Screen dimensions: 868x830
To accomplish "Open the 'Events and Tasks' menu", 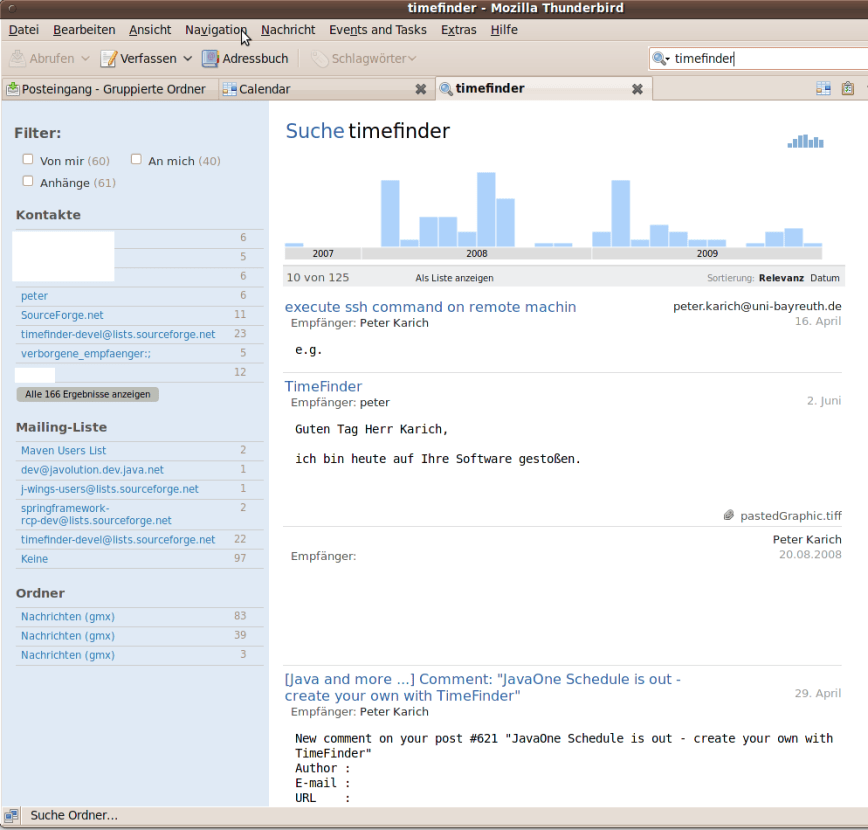I will (377, 30).
